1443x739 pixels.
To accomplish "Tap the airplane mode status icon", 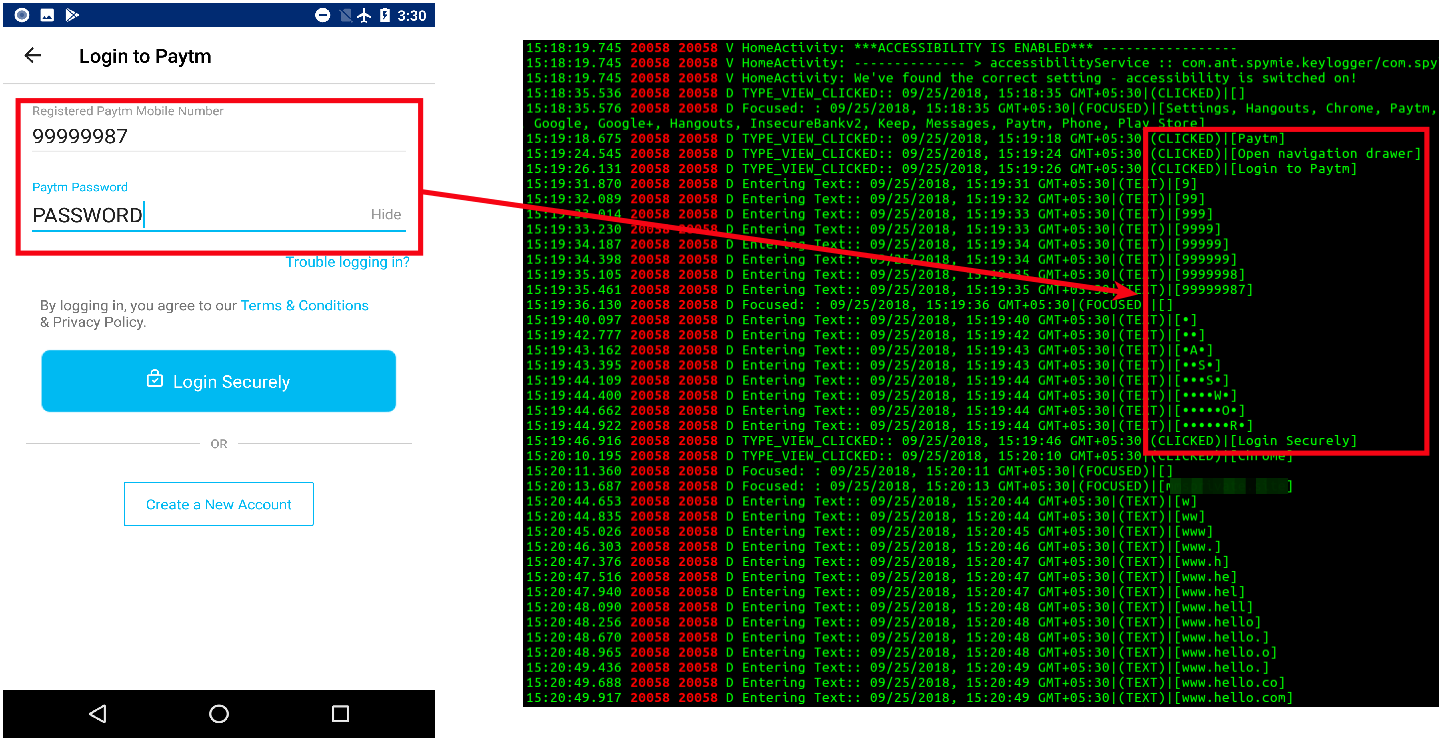I will tap(364, 15).
